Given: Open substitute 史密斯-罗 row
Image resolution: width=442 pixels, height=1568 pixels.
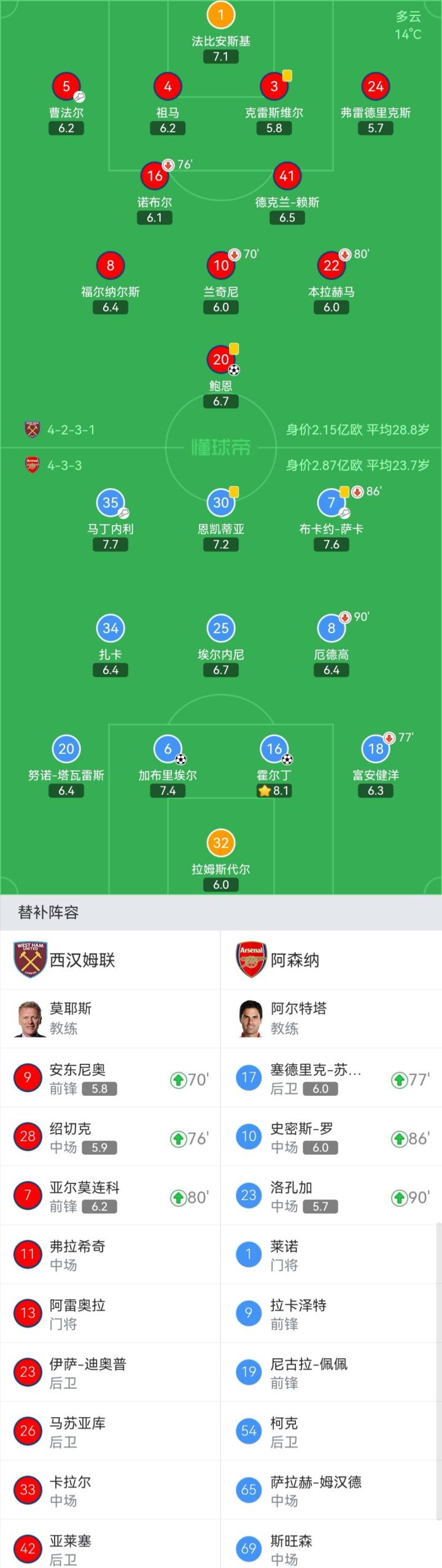Looking at the screenshot, I should pyautogui.click(x=331, y=1138).
